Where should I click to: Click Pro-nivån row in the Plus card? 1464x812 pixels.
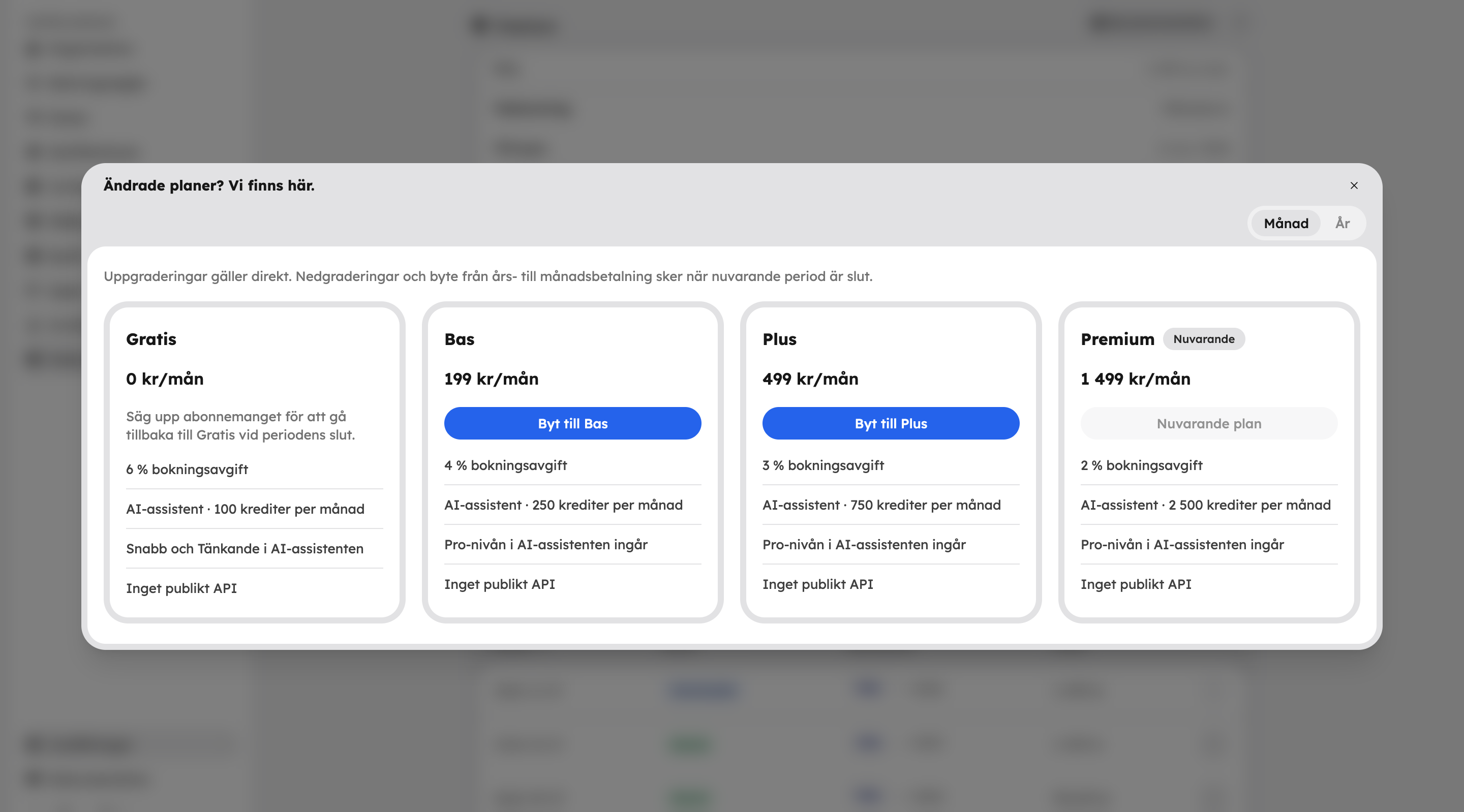891,545
